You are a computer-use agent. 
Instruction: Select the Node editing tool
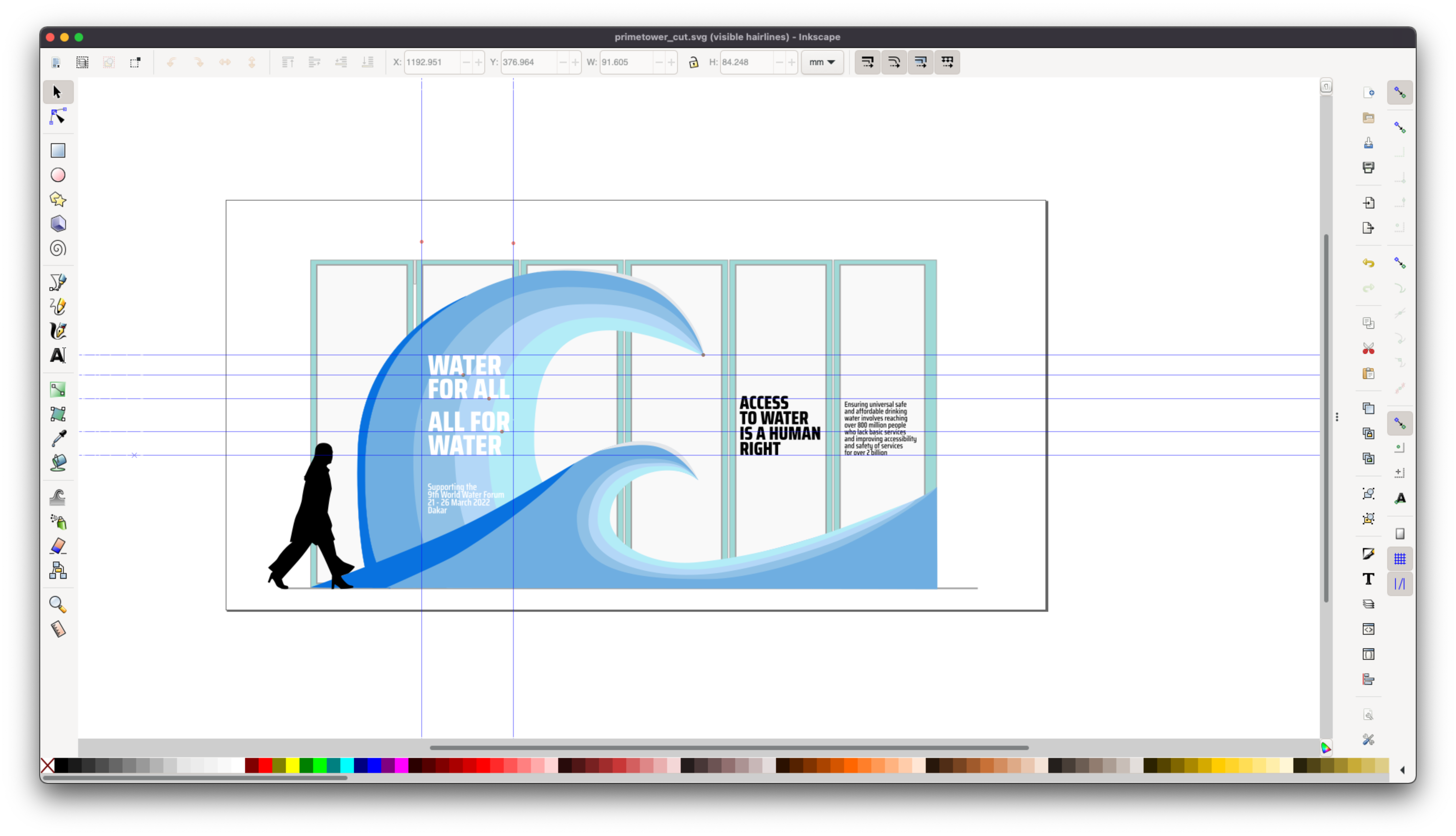[58, 116]
